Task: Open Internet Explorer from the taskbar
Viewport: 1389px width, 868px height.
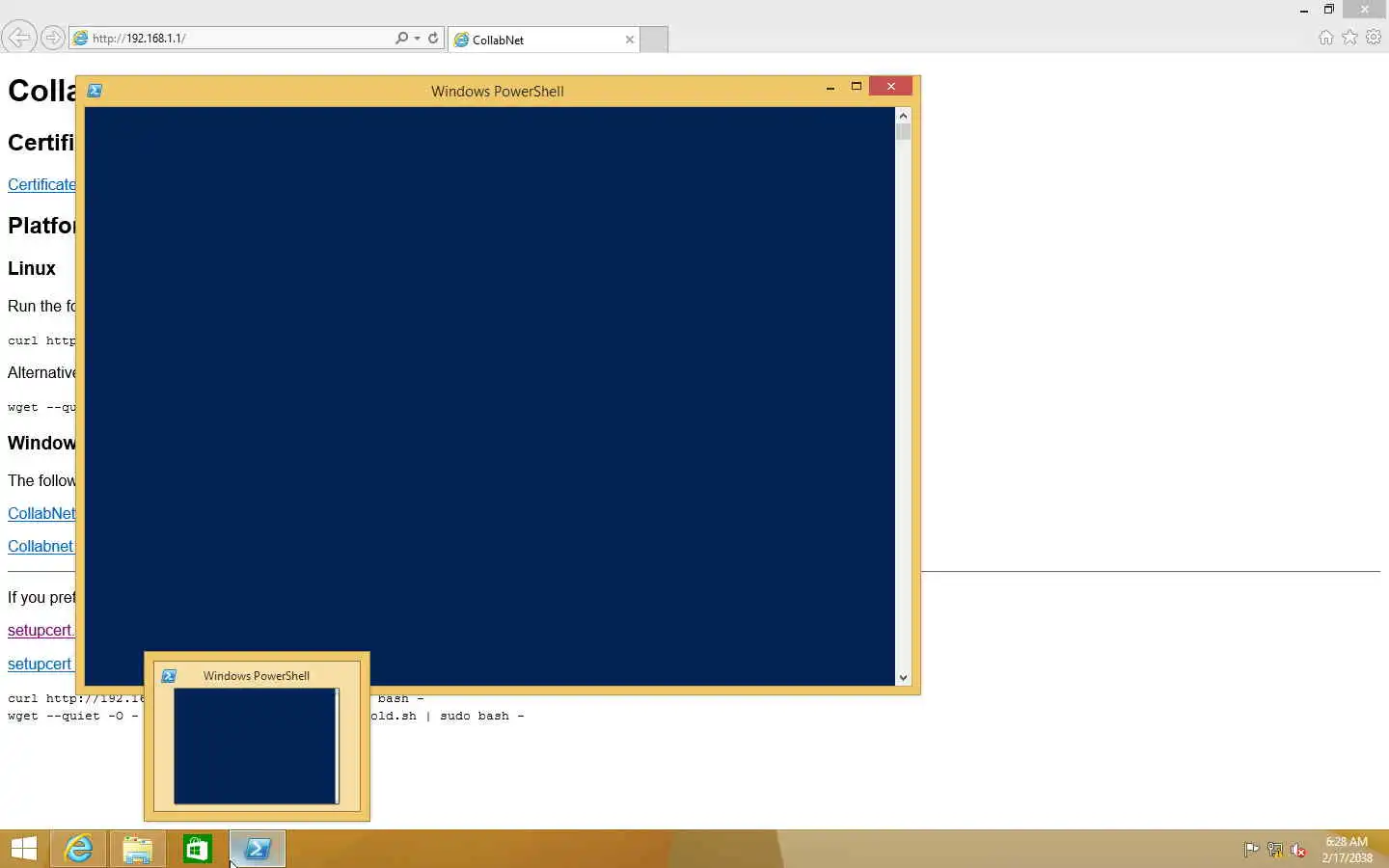Action: (78, 849)
